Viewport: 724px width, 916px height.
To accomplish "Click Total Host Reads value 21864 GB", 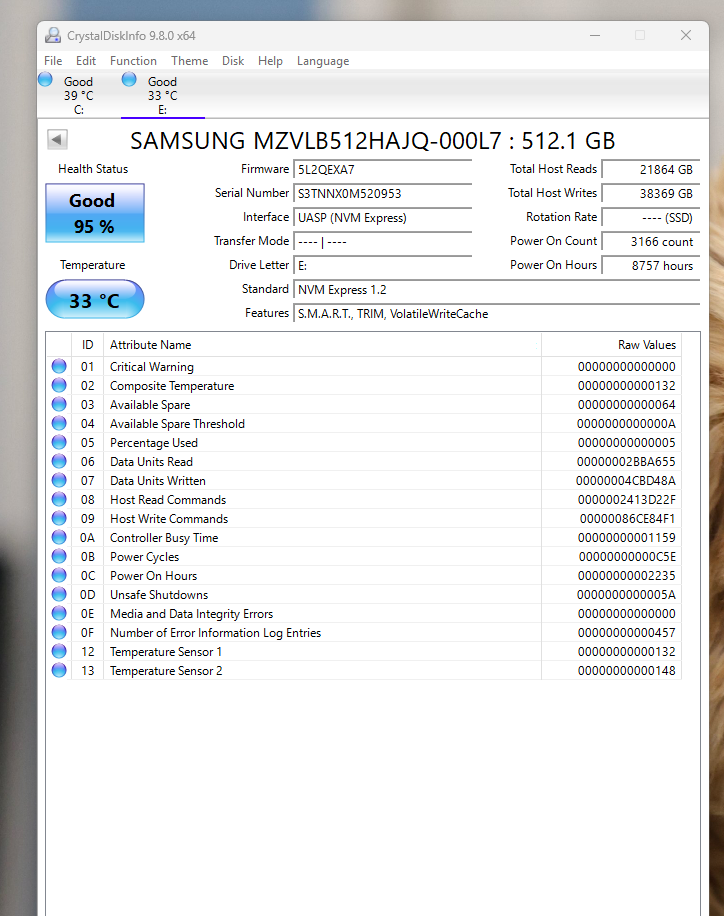I will tap(650, 169).
